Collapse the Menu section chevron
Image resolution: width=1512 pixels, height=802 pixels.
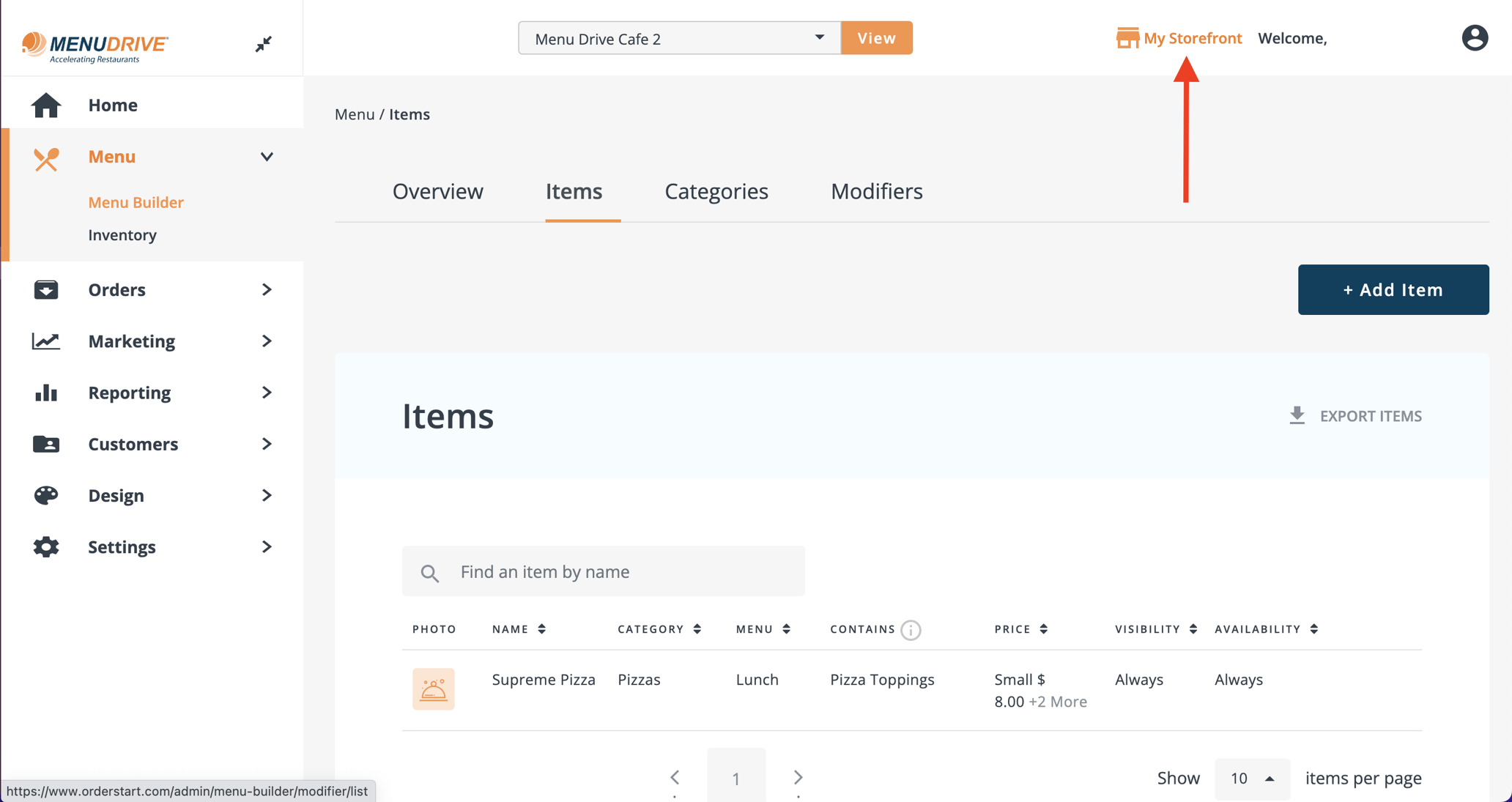pos(267,157)
